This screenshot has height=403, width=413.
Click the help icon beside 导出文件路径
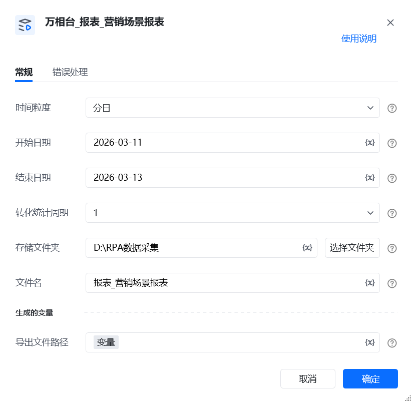[392, 342]
